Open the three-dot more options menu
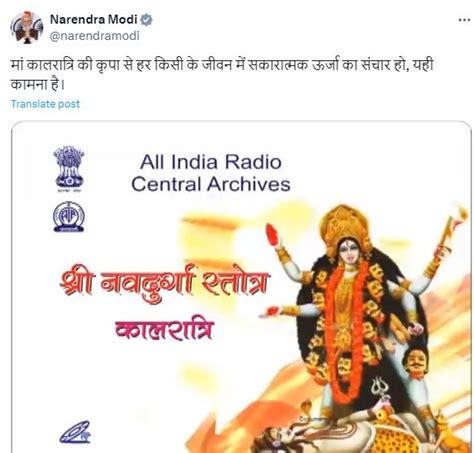Screen dimensions: 474x453 coord(464,20)
